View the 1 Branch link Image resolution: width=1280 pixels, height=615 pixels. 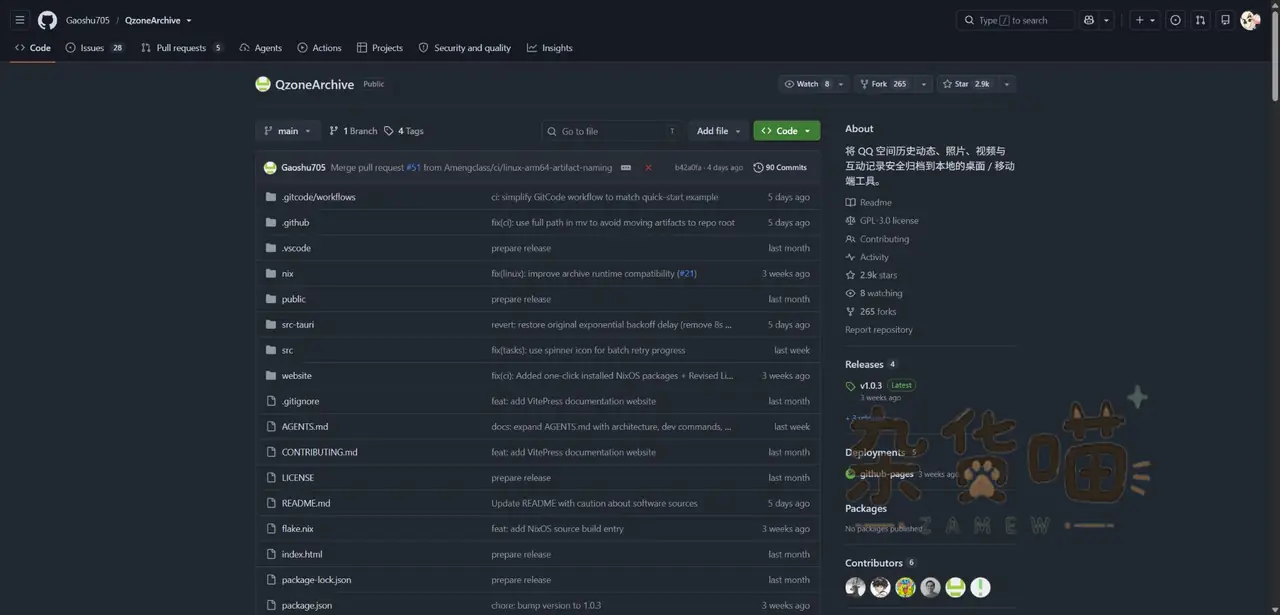pos(353,131)
